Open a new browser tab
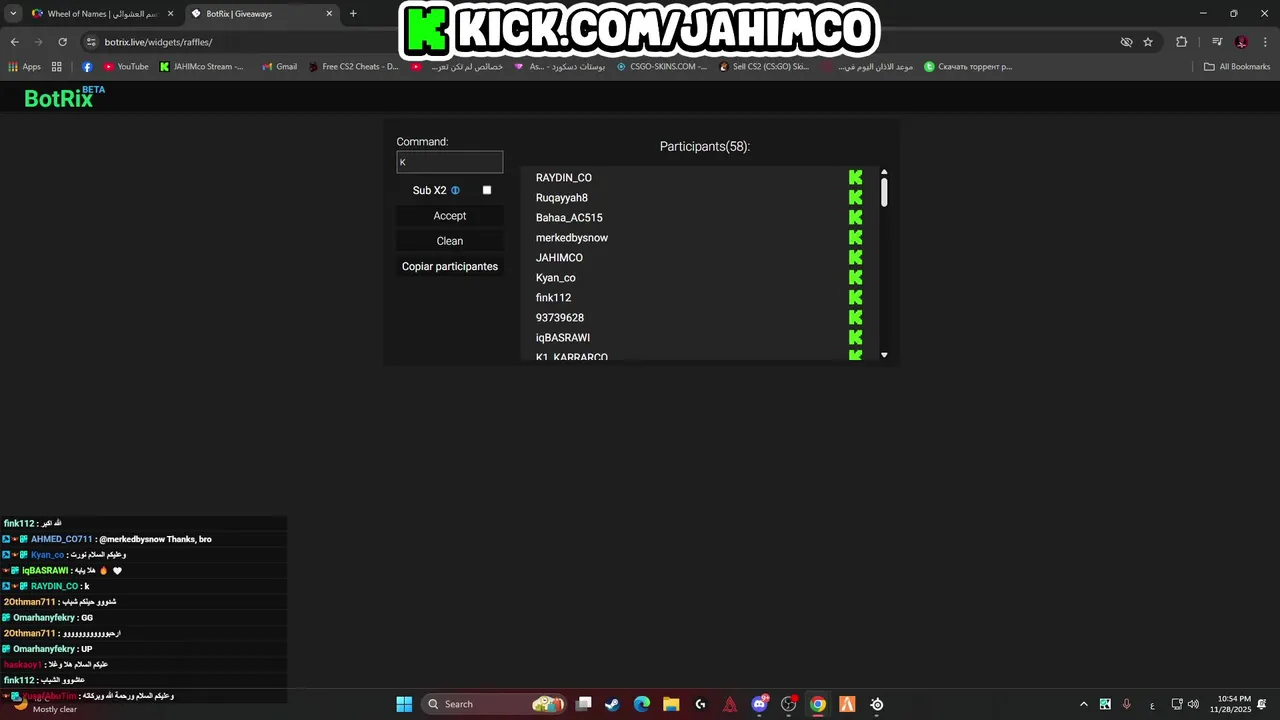This screenshot has width=1280, height=720. tap(353, 14)
